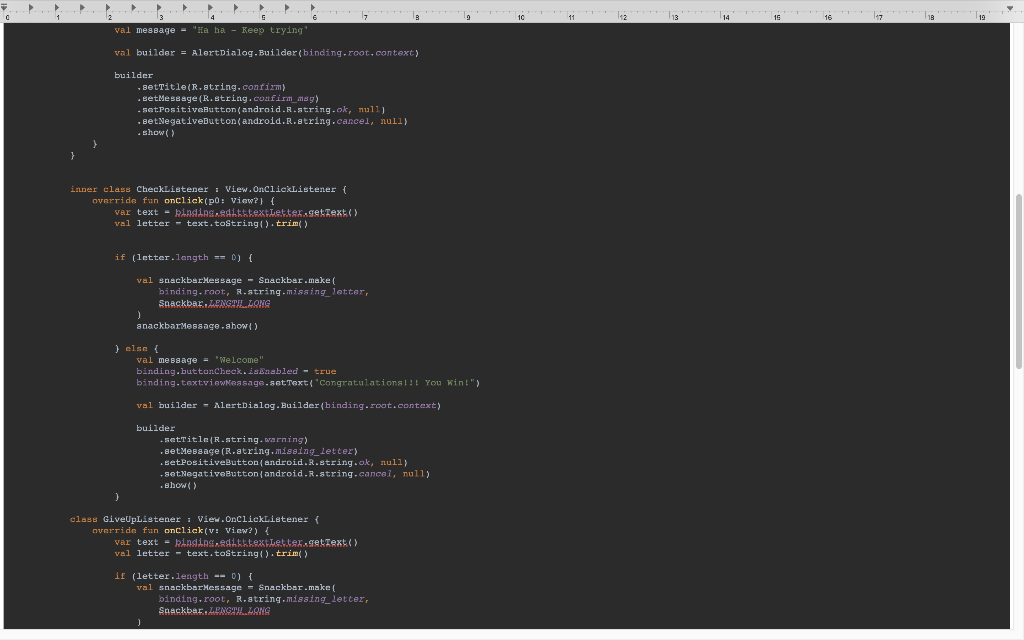
Task: Select the tab stop at ruler mark 2
Action: pyautogui.click(x=108, y=8)
